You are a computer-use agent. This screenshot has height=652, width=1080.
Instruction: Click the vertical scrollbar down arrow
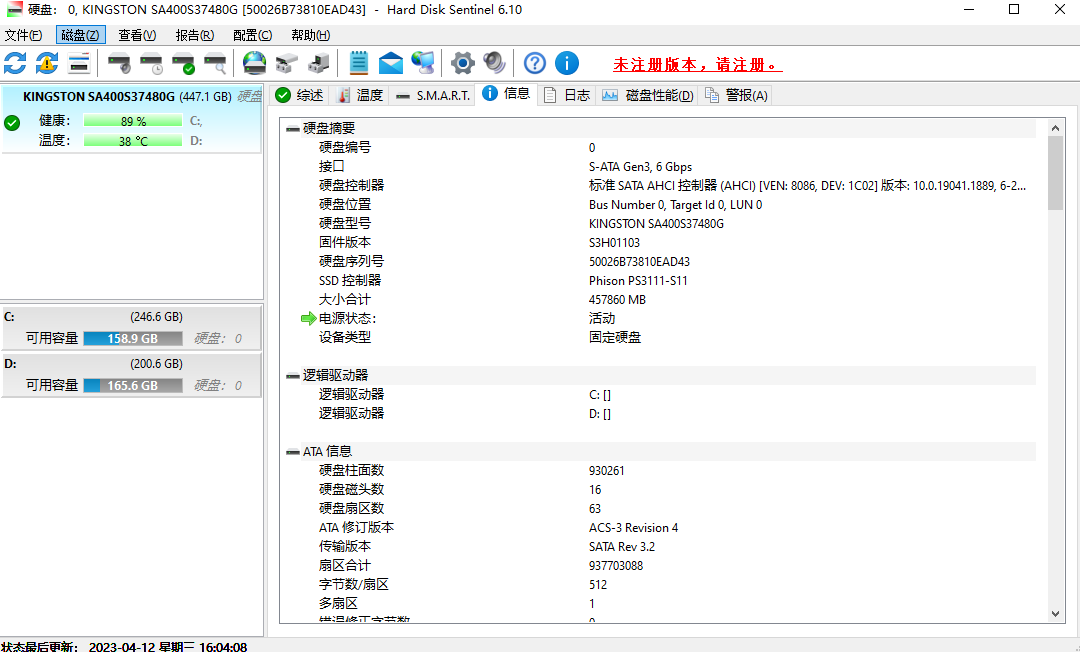pos(1055,614)
